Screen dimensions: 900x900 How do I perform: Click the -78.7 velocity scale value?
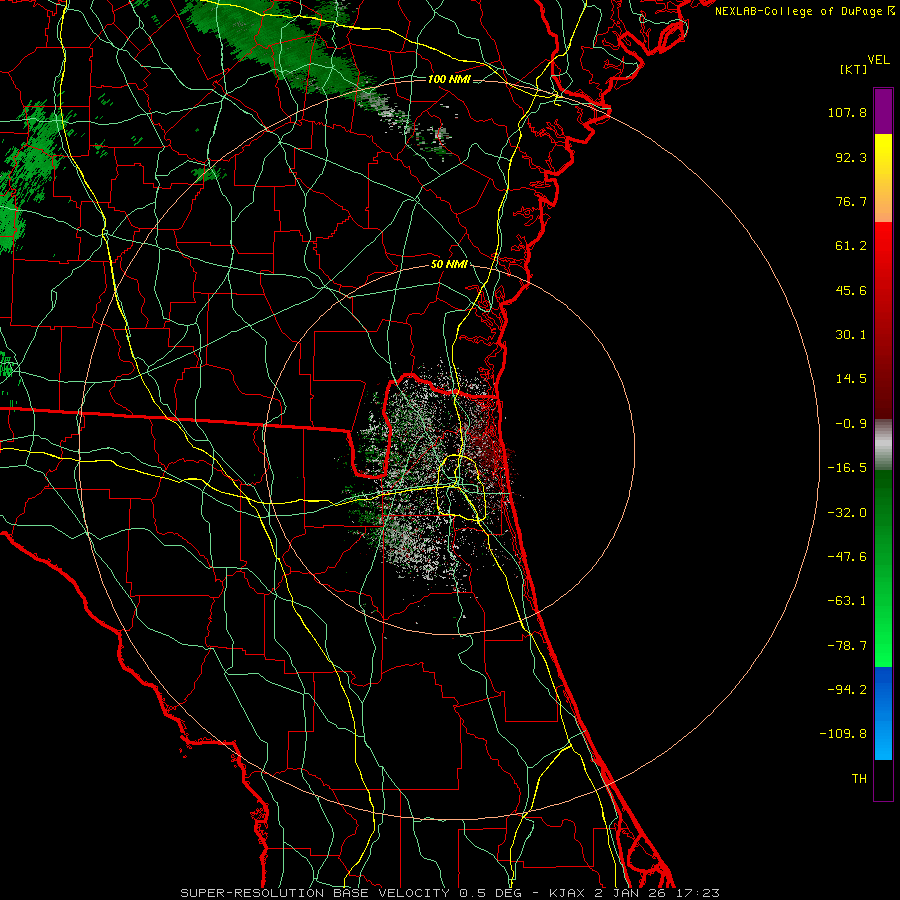[847, 646]
